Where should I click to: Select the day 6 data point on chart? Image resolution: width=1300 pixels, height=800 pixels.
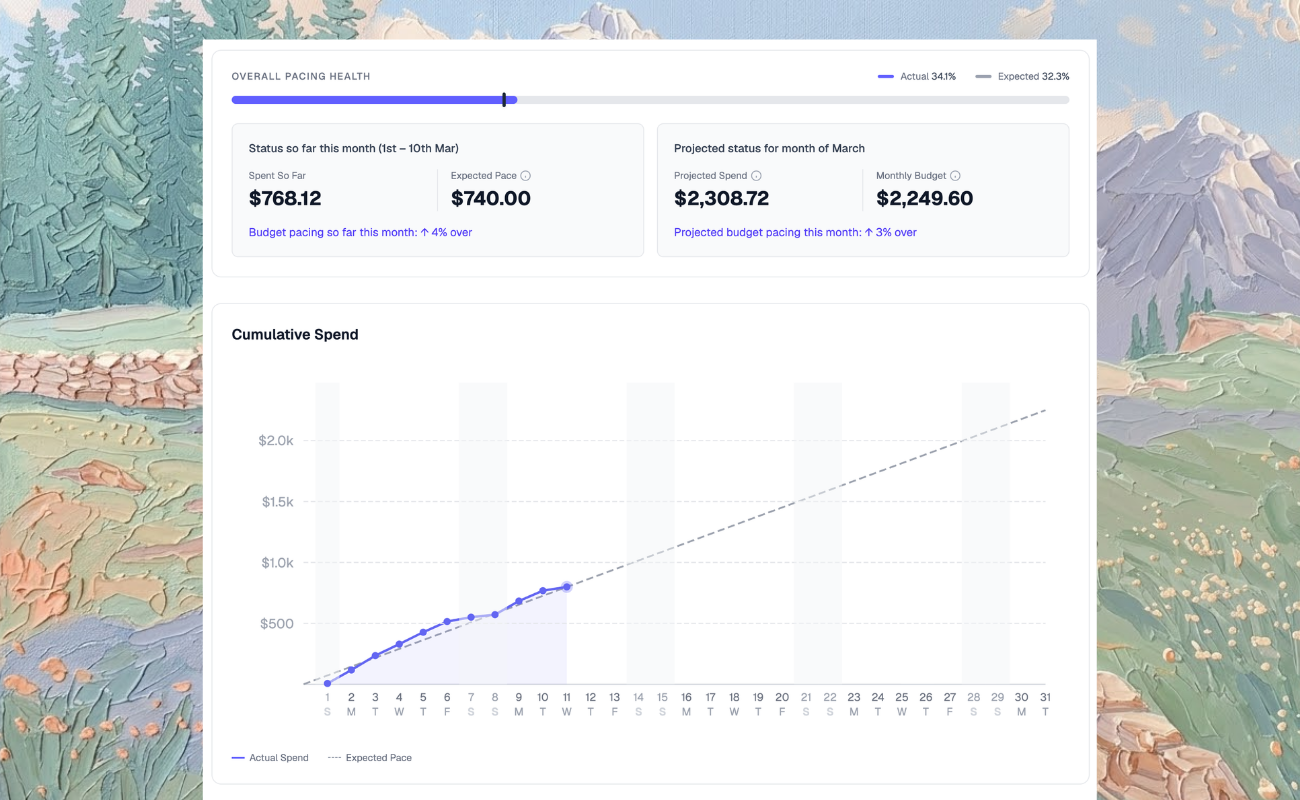(447, 622)
